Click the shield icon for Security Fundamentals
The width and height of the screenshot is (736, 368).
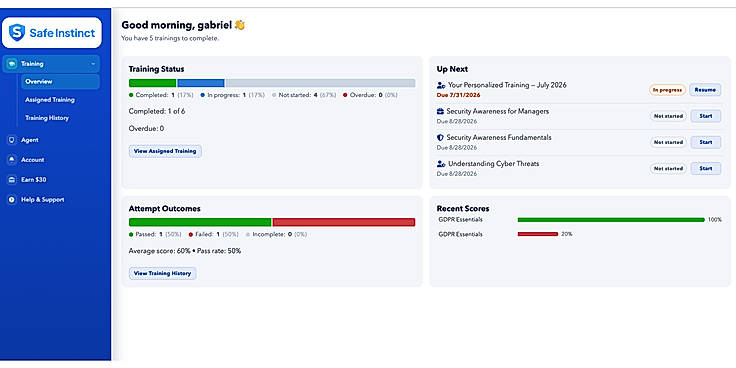coord(440,138)
